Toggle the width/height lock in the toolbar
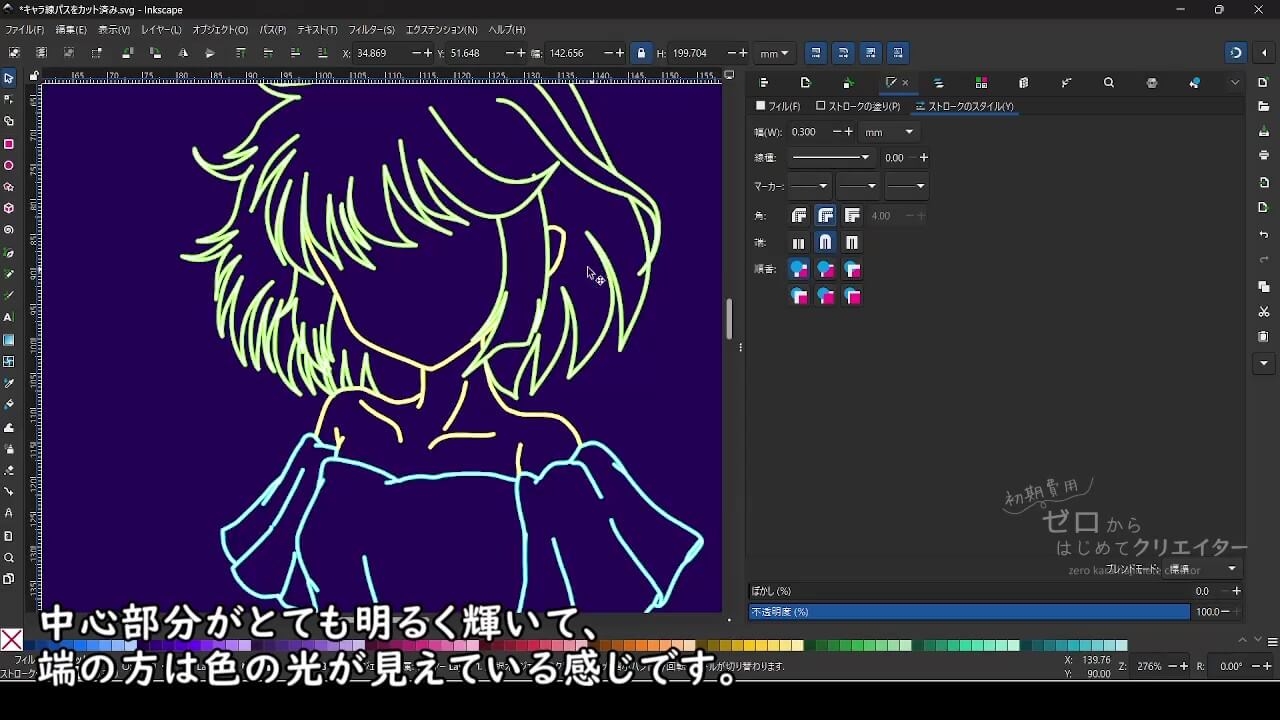Screen dimensions: 1280x720 click(641, 53)
